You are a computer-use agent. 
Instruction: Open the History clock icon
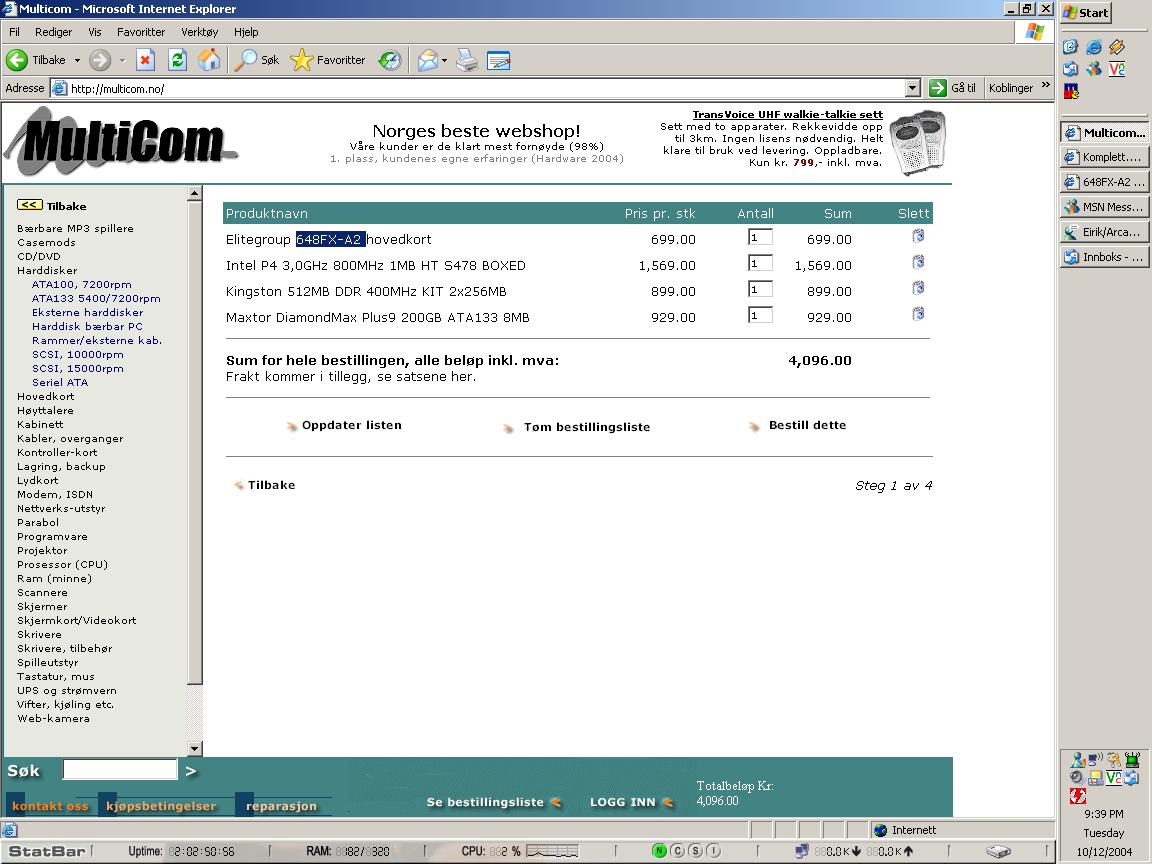(x=389, y=60)
